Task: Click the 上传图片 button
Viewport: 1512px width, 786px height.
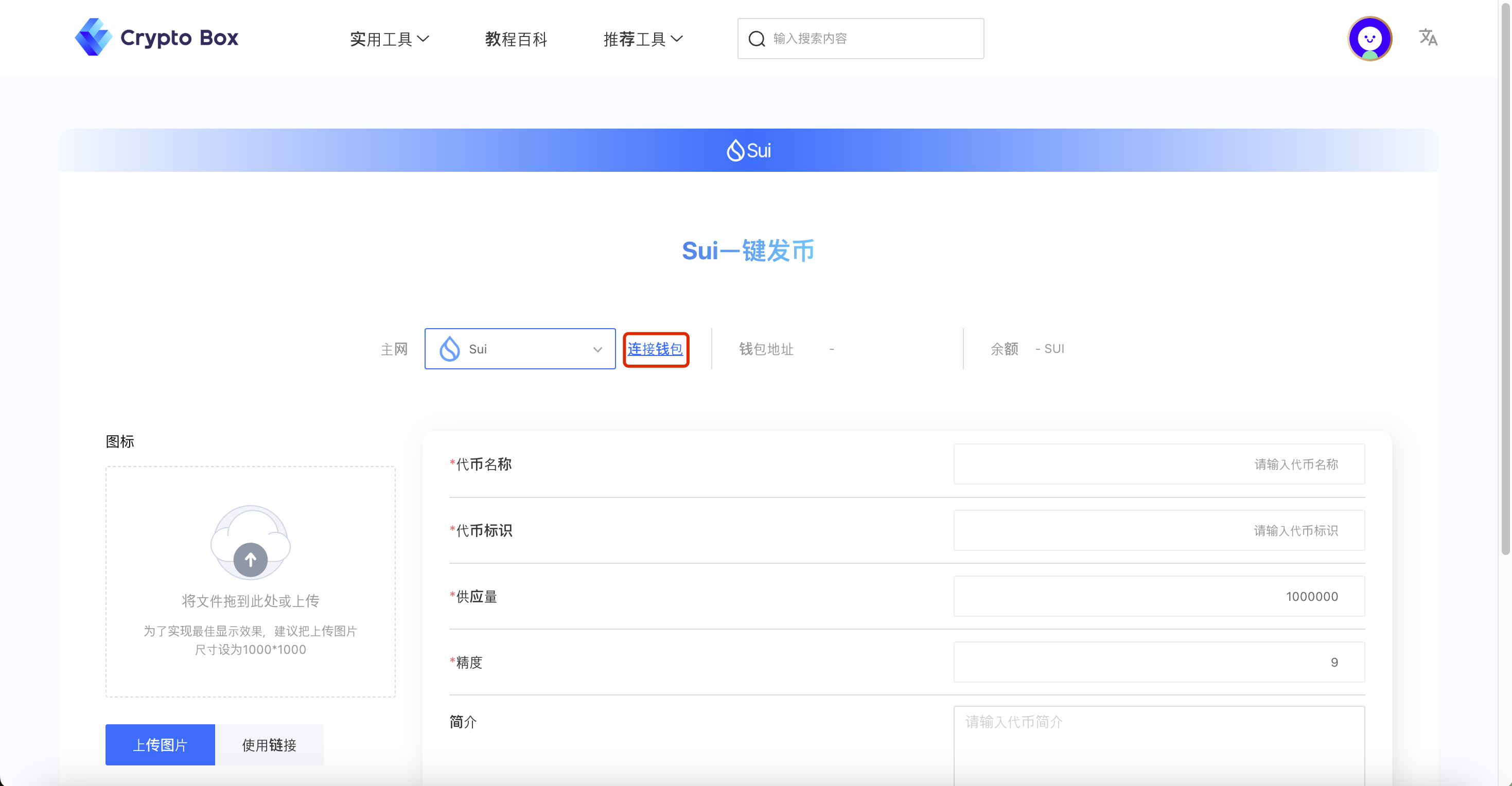Action: coord(160,744)
